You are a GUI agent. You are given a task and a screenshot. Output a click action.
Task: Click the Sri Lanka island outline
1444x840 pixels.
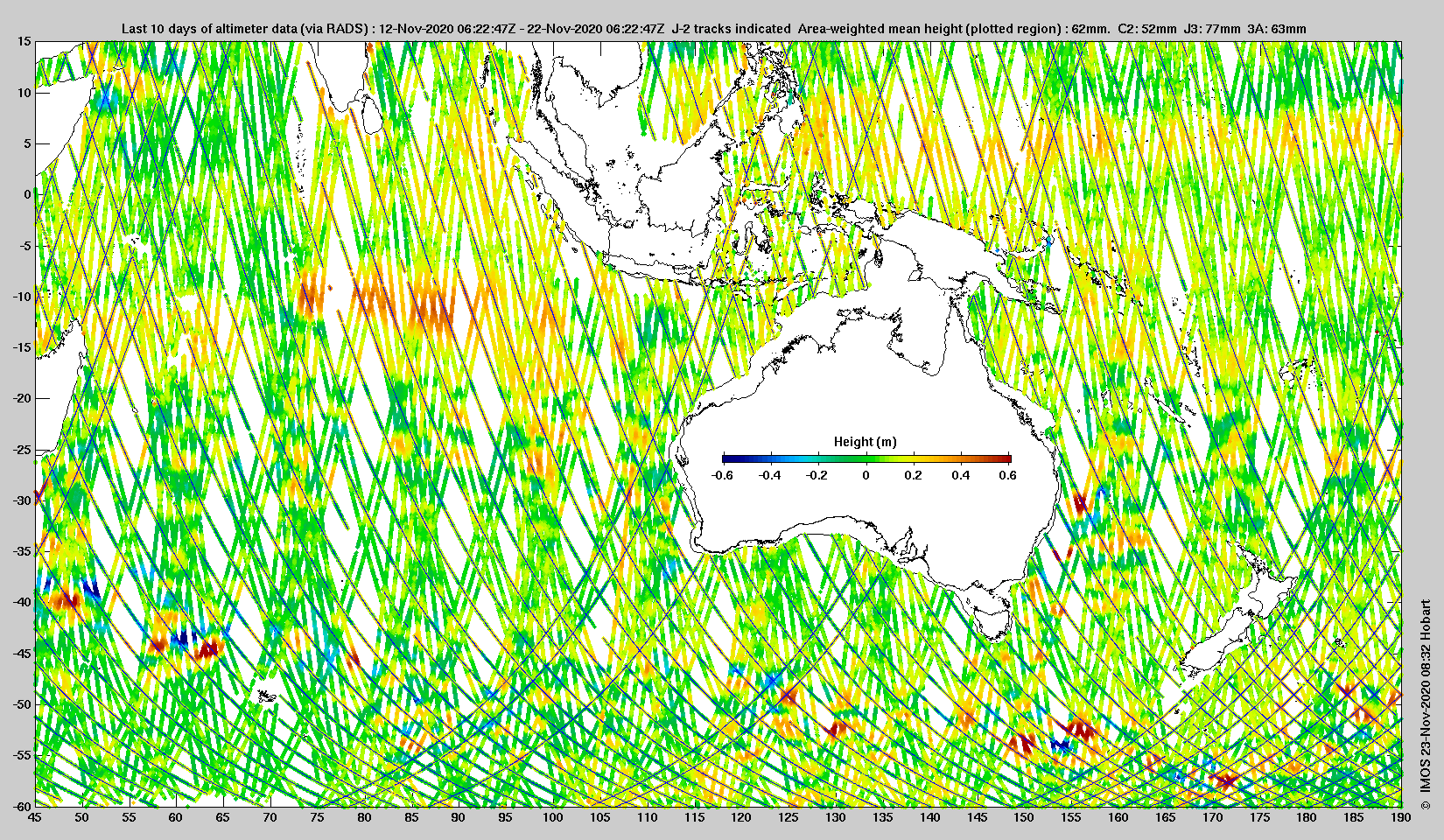(372, 114)
